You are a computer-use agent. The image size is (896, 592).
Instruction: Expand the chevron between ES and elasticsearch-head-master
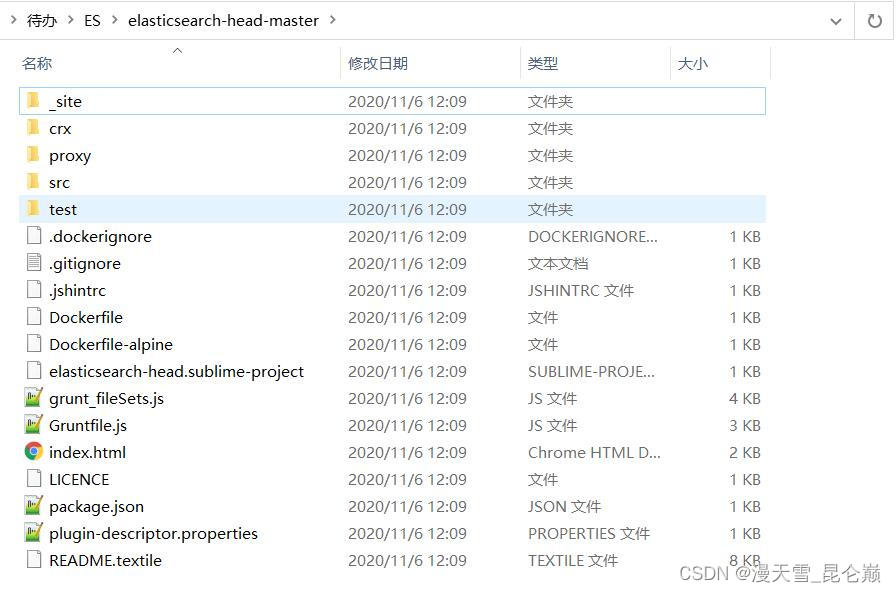coord(115,20)
